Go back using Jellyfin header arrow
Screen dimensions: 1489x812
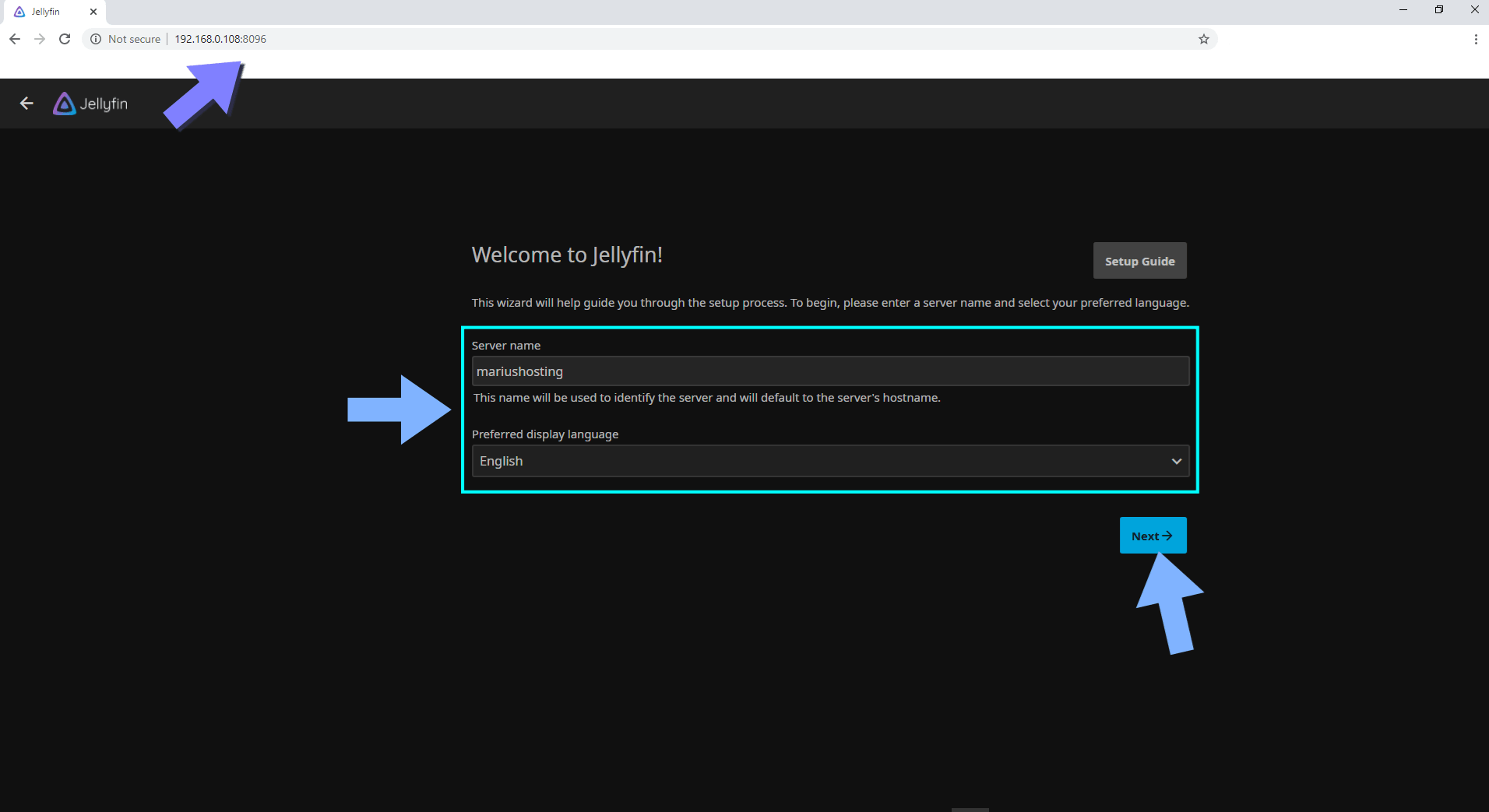(26, 104)
